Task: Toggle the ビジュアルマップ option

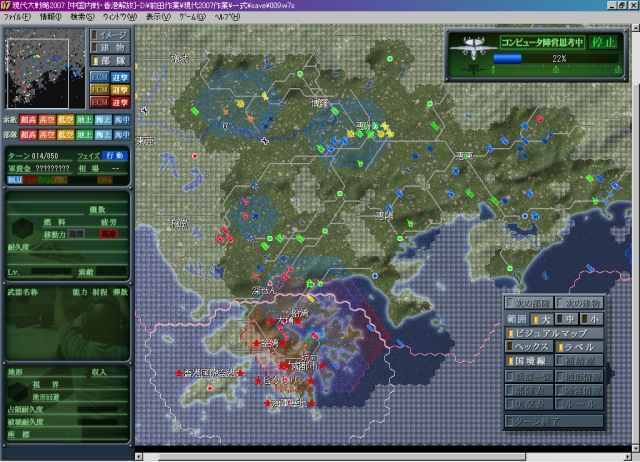Action: (554, 333)
